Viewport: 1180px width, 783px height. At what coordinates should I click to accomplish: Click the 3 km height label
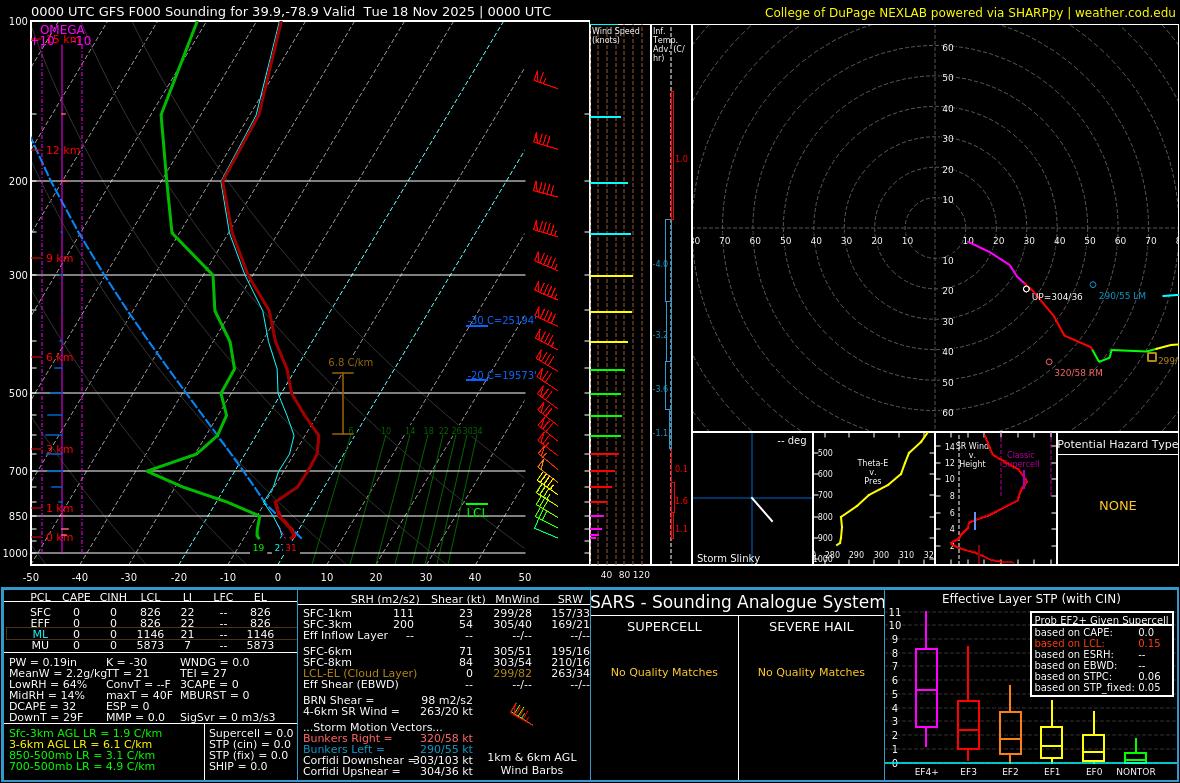pos(59,449)
